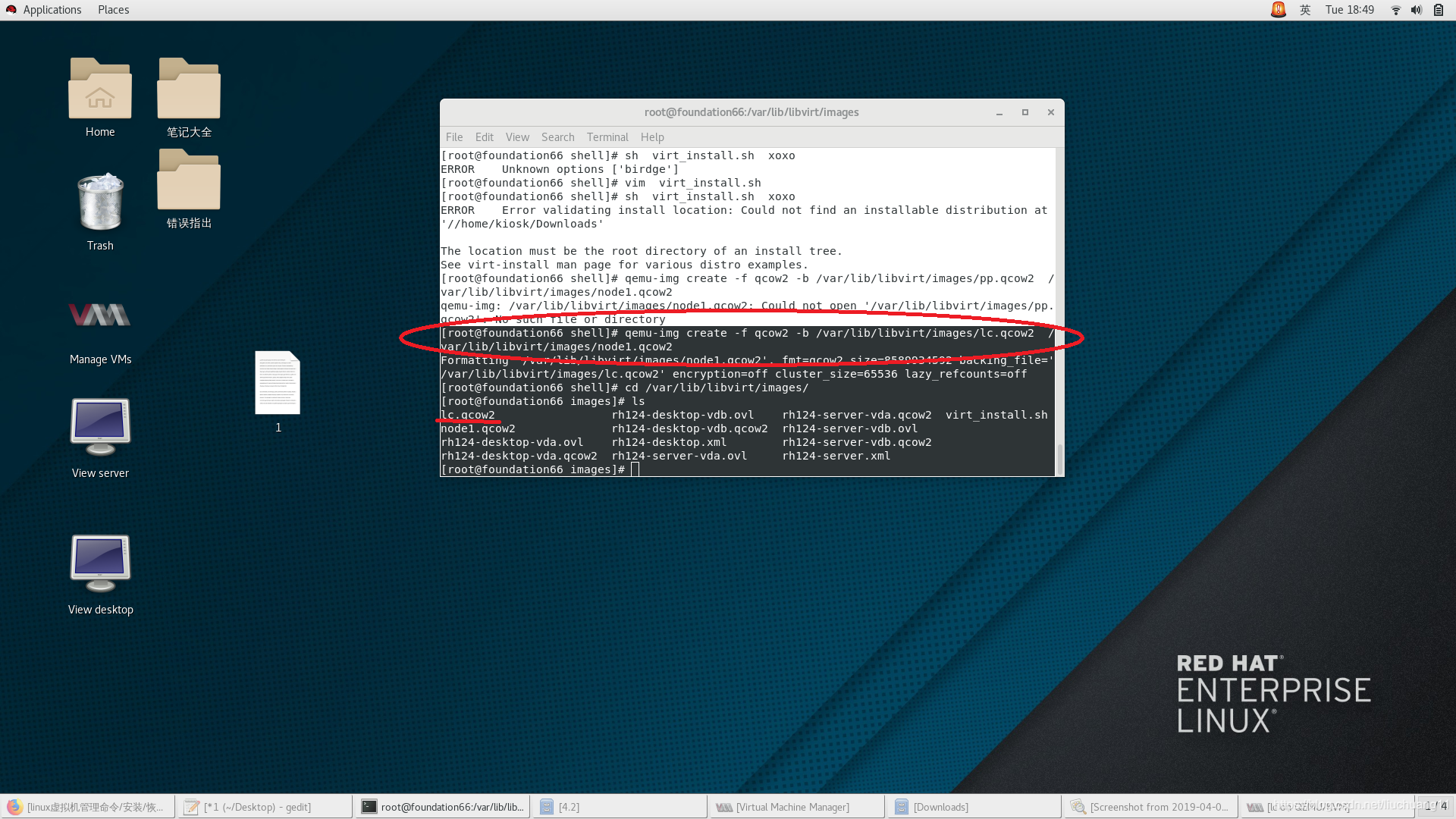Image resolution: width=1456 pixels, height=819 pixels.
Task: Open the notification alert icon in top bar
Action: coord(1278,10)
